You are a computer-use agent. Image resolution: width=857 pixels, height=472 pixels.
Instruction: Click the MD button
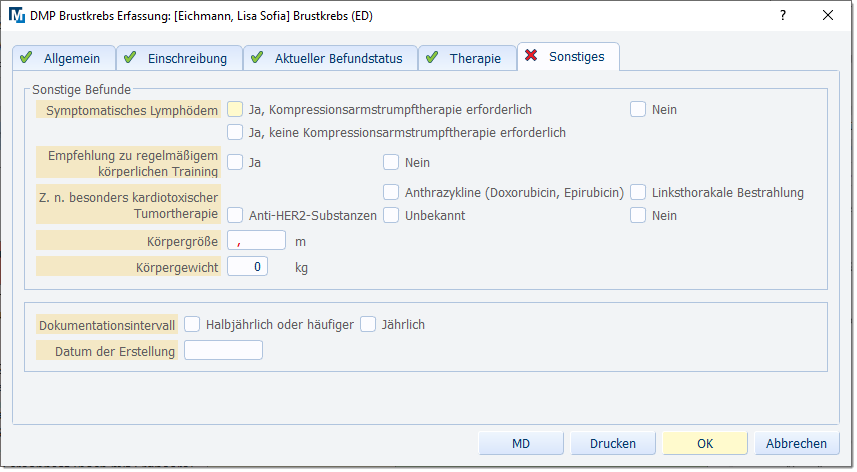(521, 443)
